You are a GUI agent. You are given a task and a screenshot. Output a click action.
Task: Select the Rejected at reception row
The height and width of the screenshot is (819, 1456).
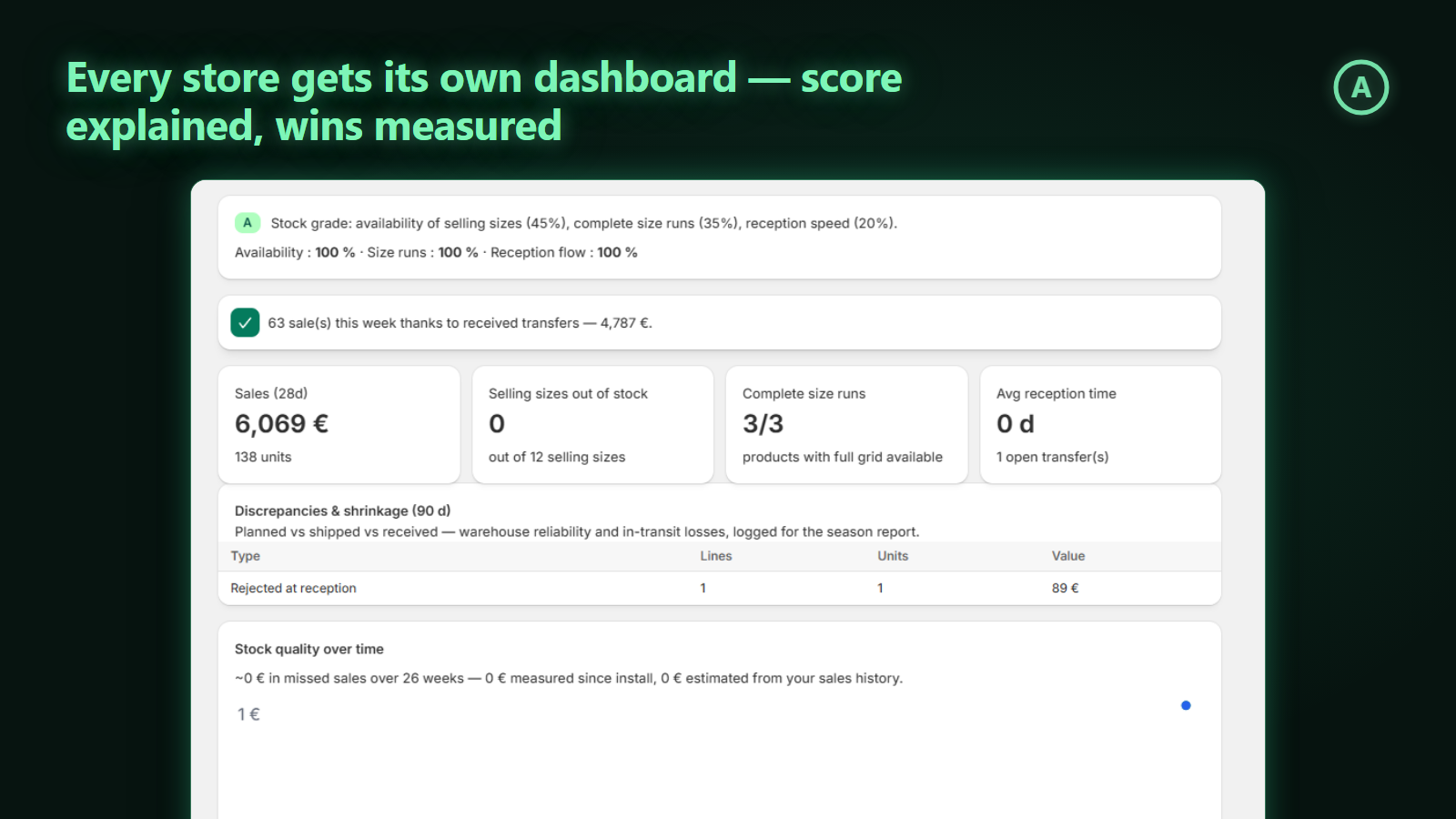coord(720,588)
